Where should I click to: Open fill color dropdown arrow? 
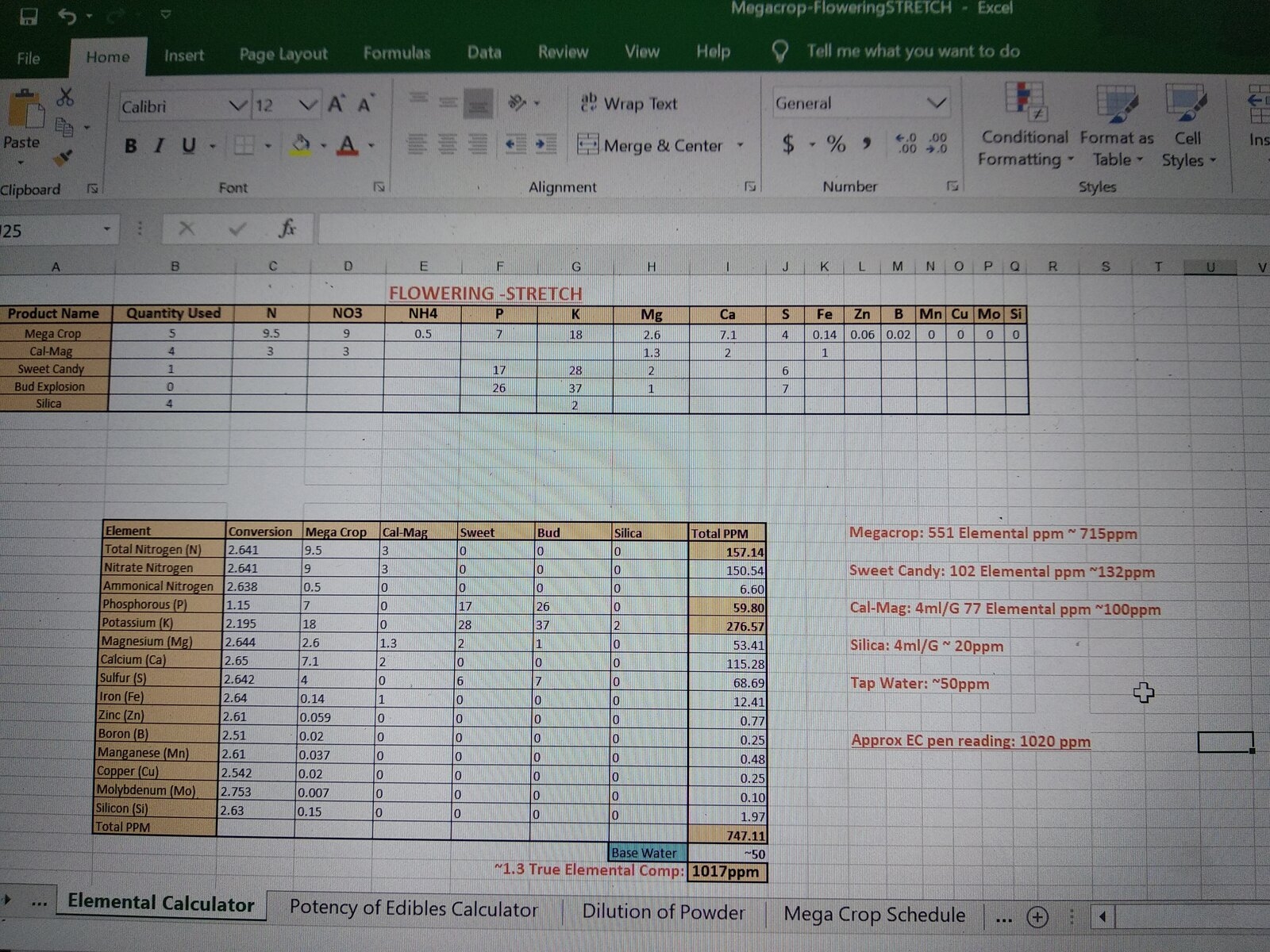(x=324, y=145)
